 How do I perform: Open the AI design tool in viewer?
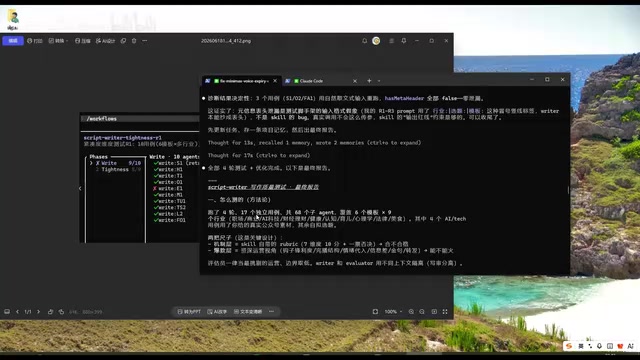[105, 41]
